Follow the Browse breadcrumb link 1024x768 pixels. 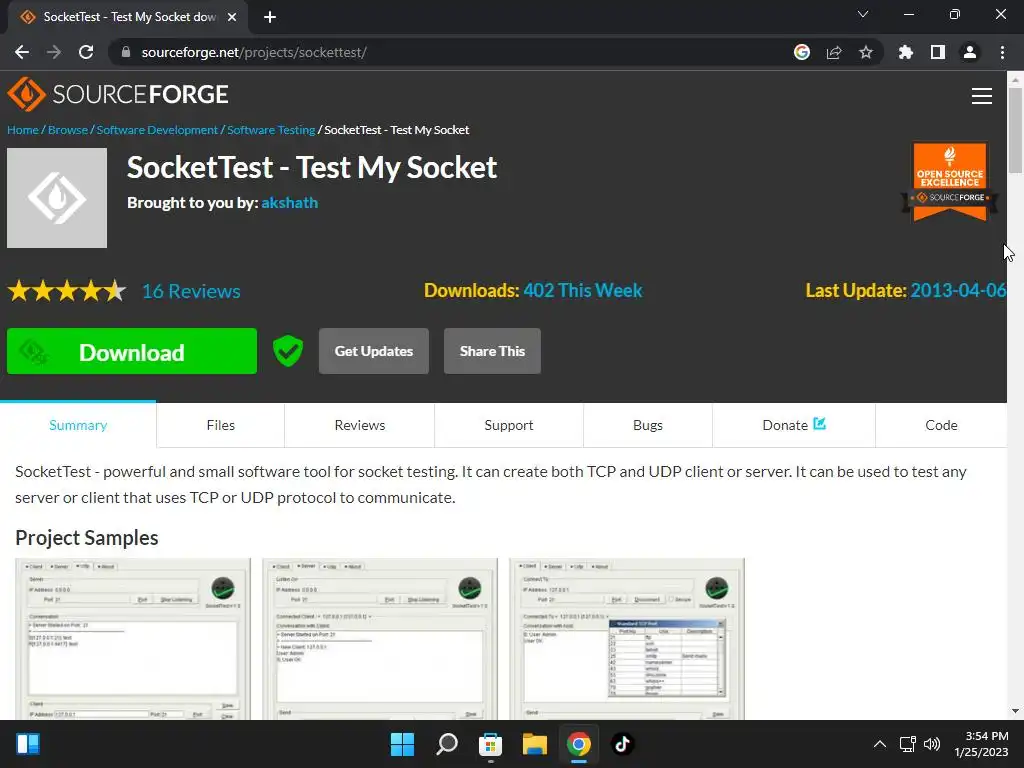pyautogui.click(x=68, y=130)
